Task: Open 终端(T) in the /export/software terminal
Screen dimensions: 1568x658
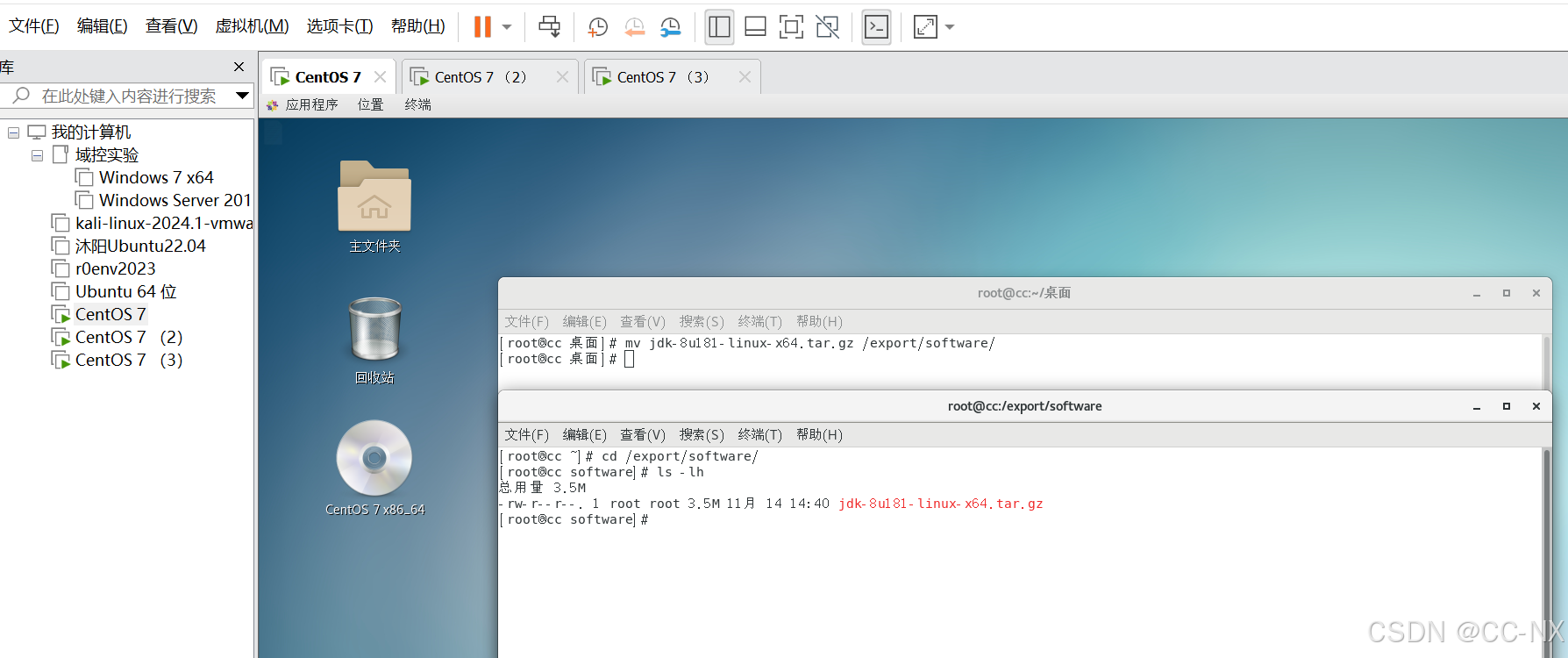Action: pyautogui.click(x=760, y=435)
